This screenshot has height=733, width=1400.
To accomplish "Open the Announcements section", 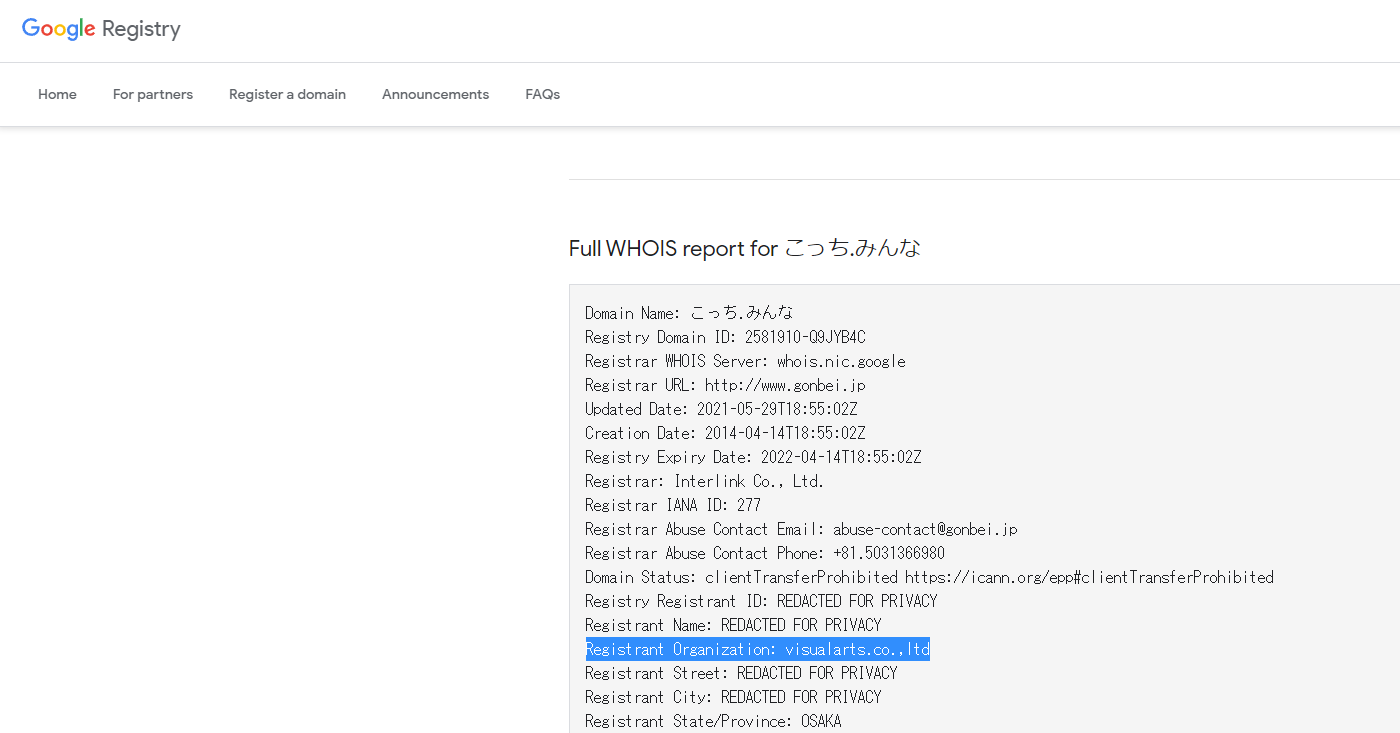I will coord(435,94).
